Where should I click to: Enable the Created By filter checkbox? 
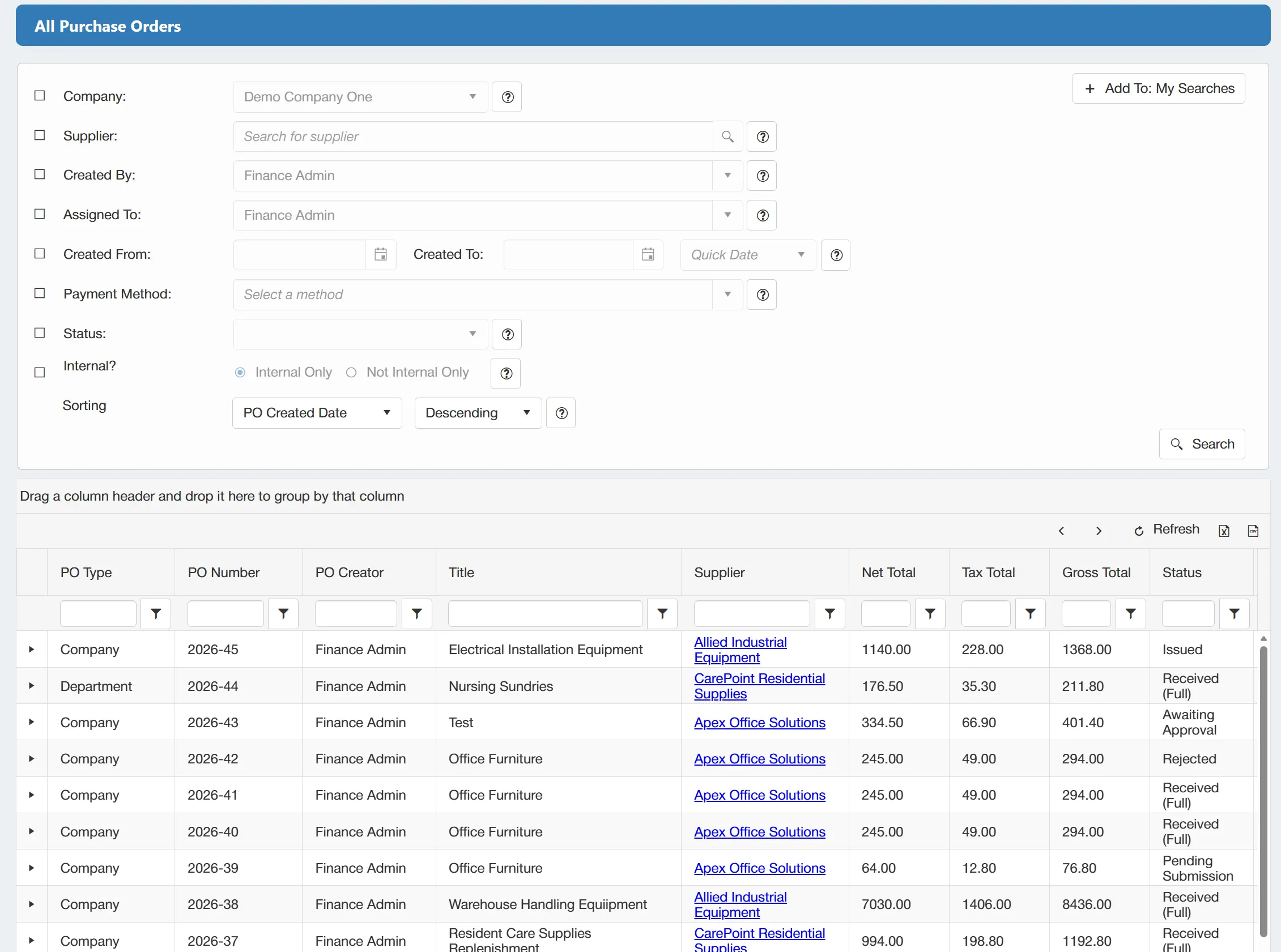[x=40, y=174]
